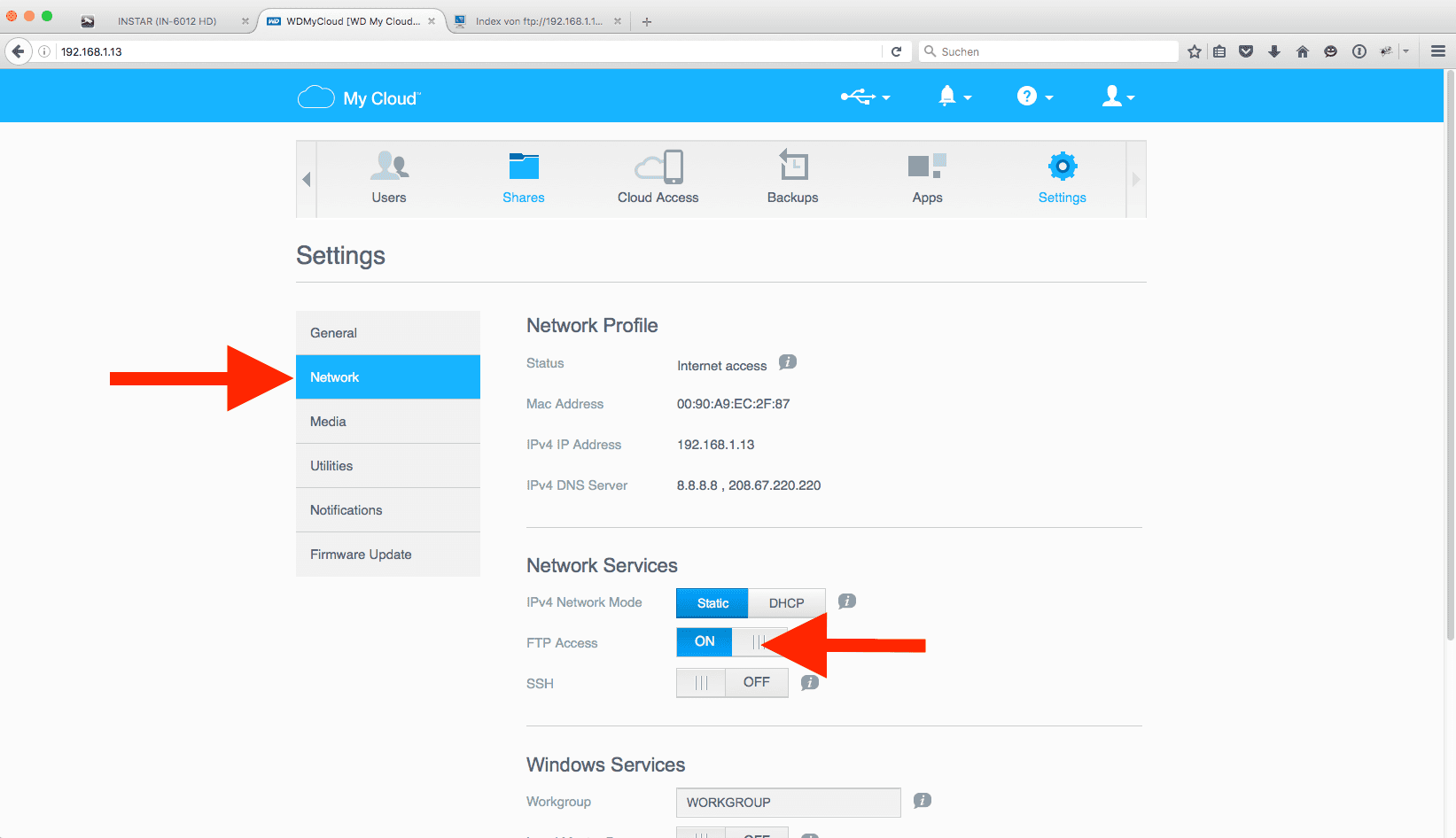The height and width of the screenshot is (838, 1456).
Task: Select the General settings tab
Action: pyautogui.click(x=388, y=333)
